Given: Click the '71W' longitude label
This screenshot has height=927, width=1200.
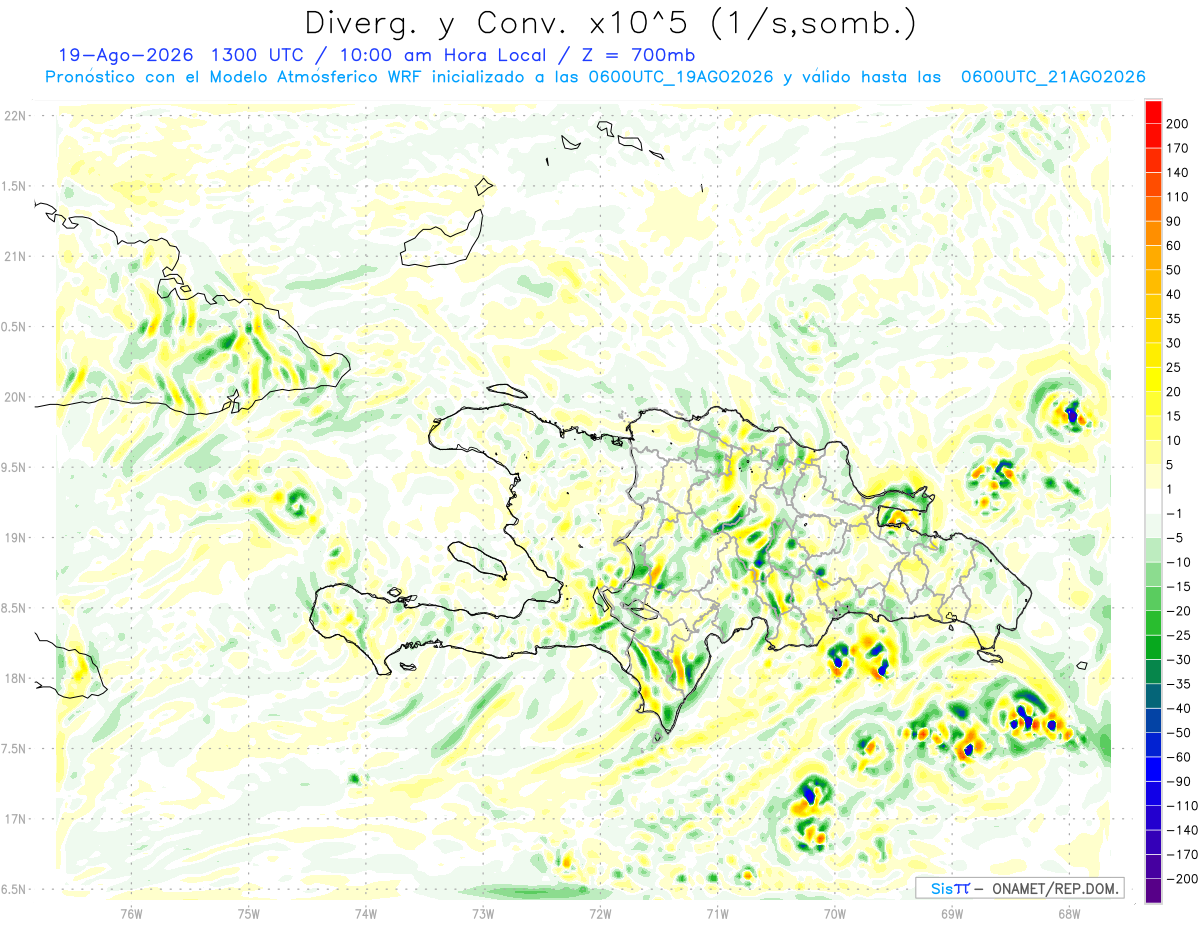Looking at the screenshot, I should pyautogui.click(x=717, y=912).
